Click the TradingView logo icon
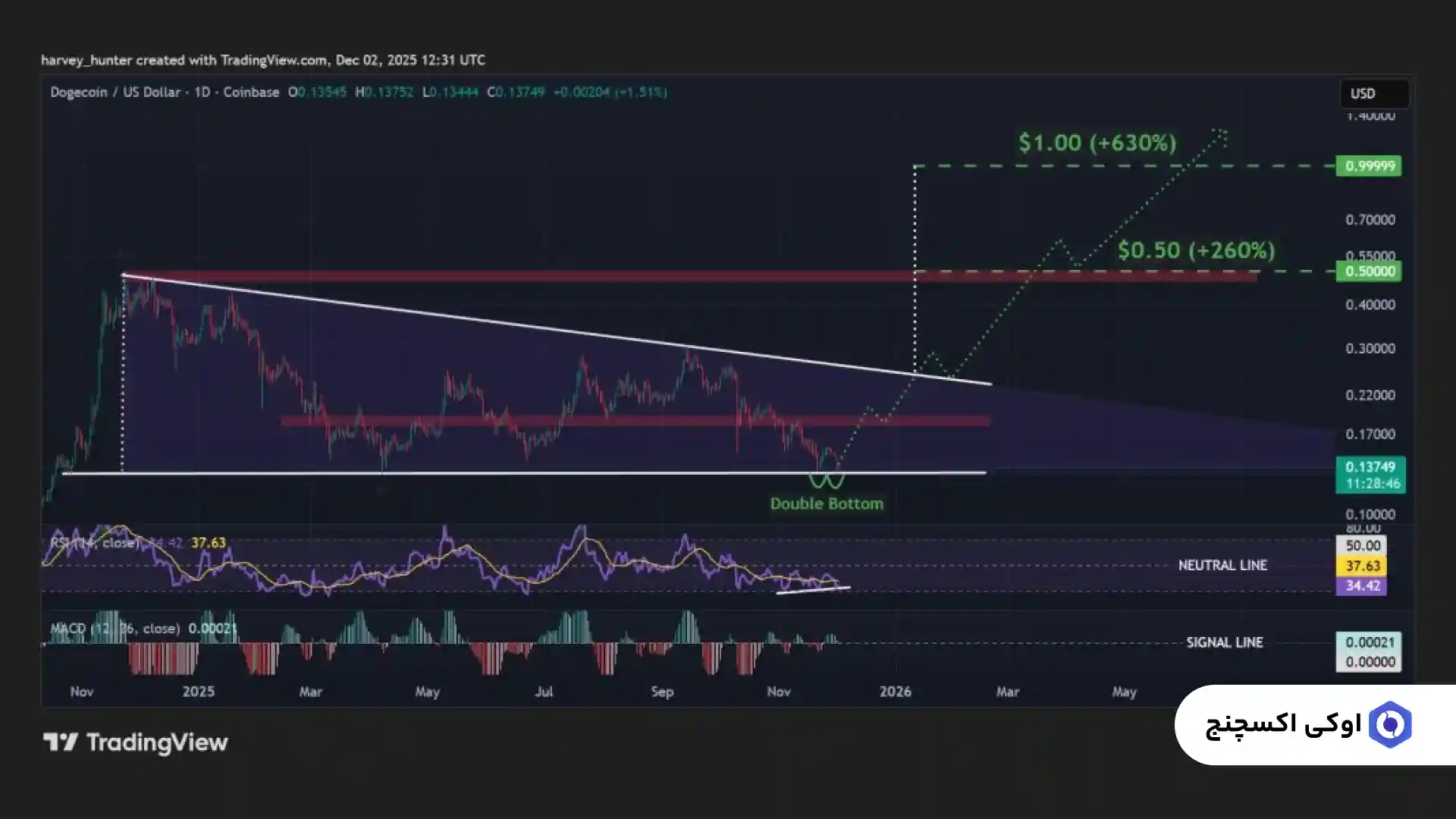The width and height of the screenshot is (1456, 819). [60, 742]
